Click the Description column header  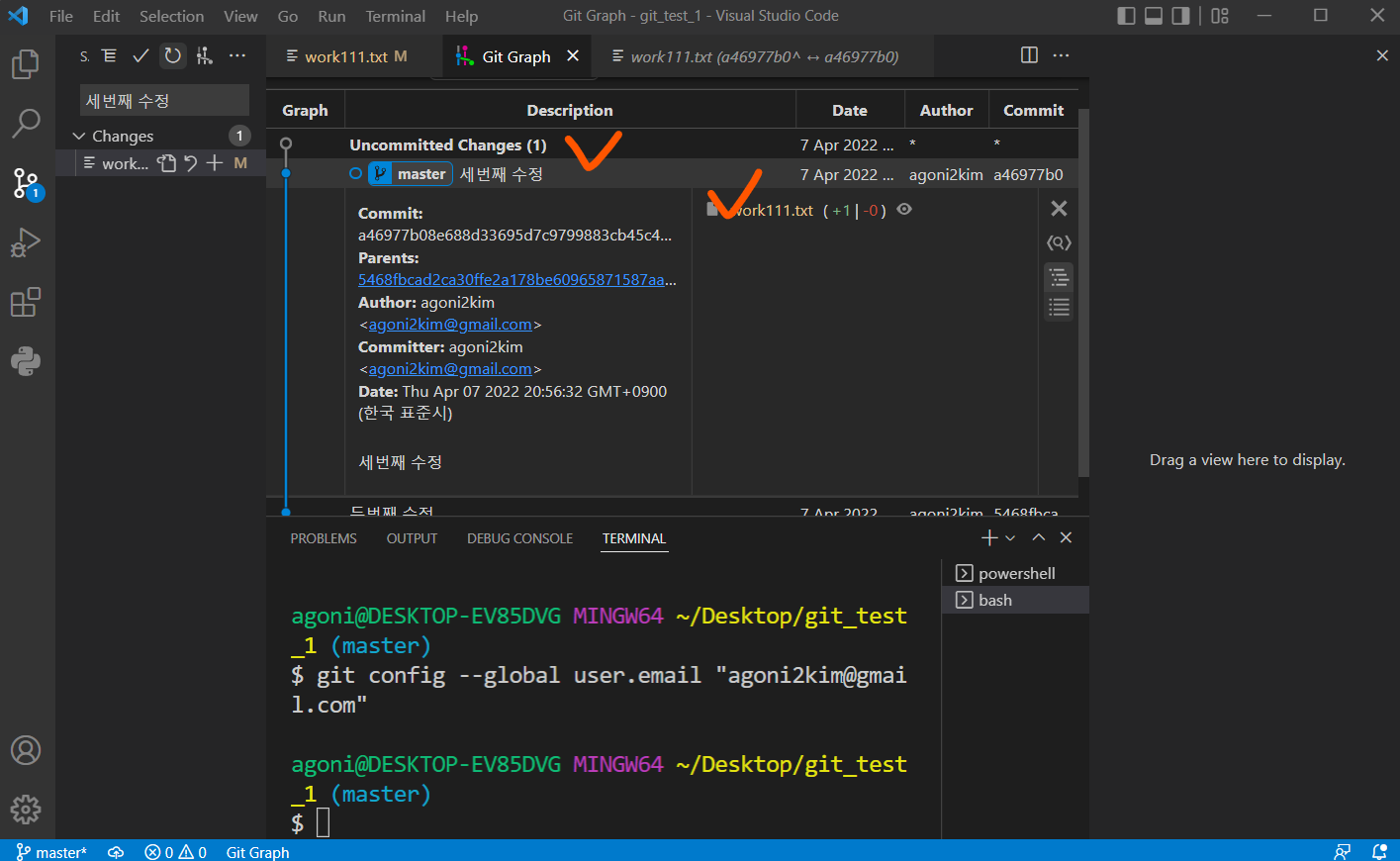coord(570,111)
